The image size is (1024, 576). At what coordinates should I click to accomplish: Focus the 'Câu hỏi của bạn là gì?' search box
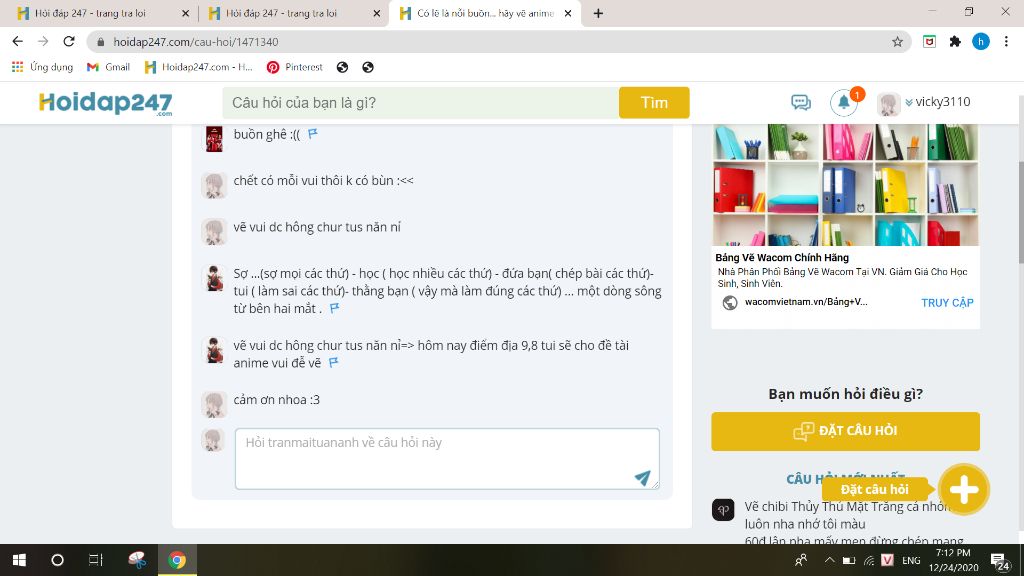(421, 103)
